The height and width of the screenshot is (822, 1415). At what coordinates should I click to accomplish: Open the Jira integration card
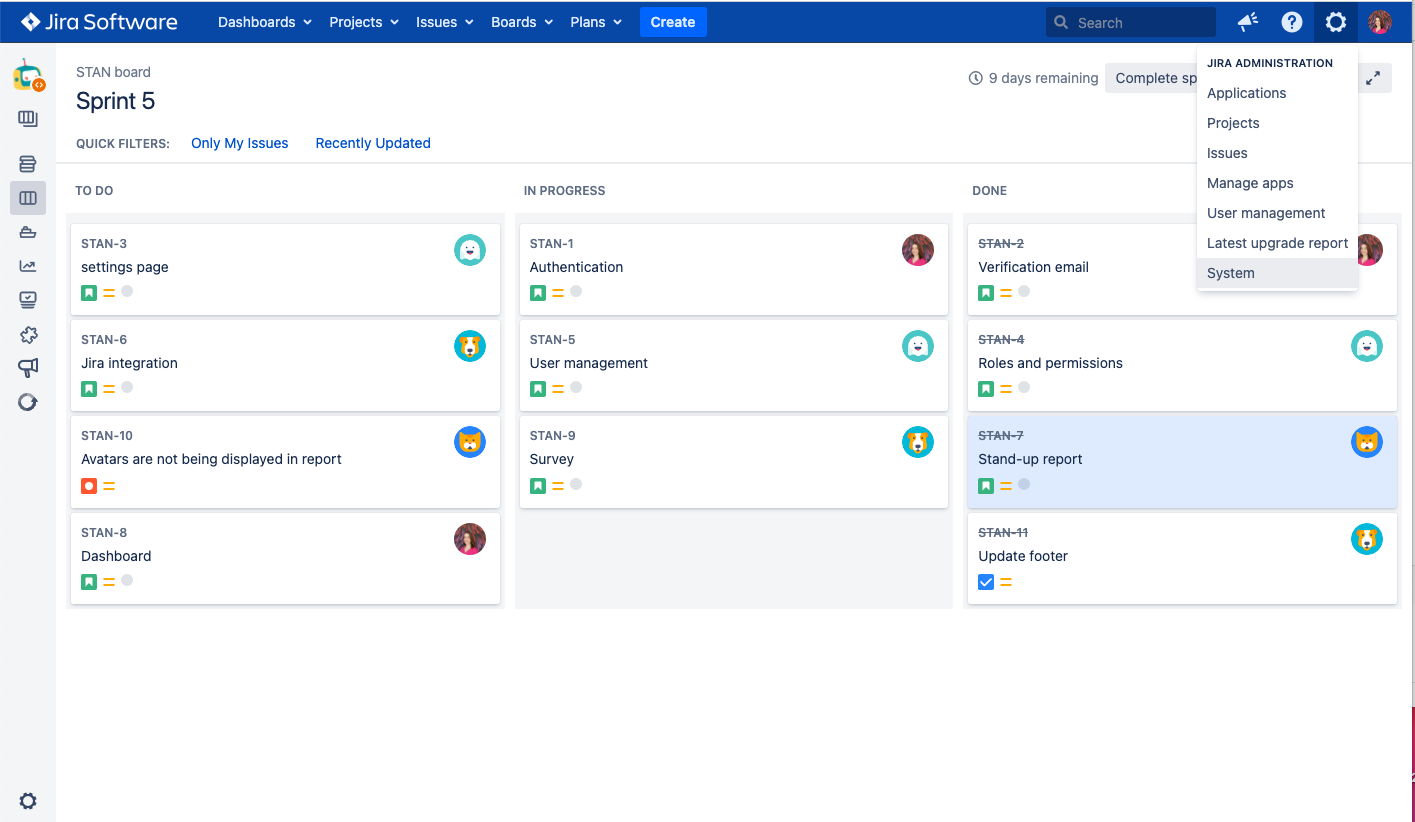[x=285, y=365]
